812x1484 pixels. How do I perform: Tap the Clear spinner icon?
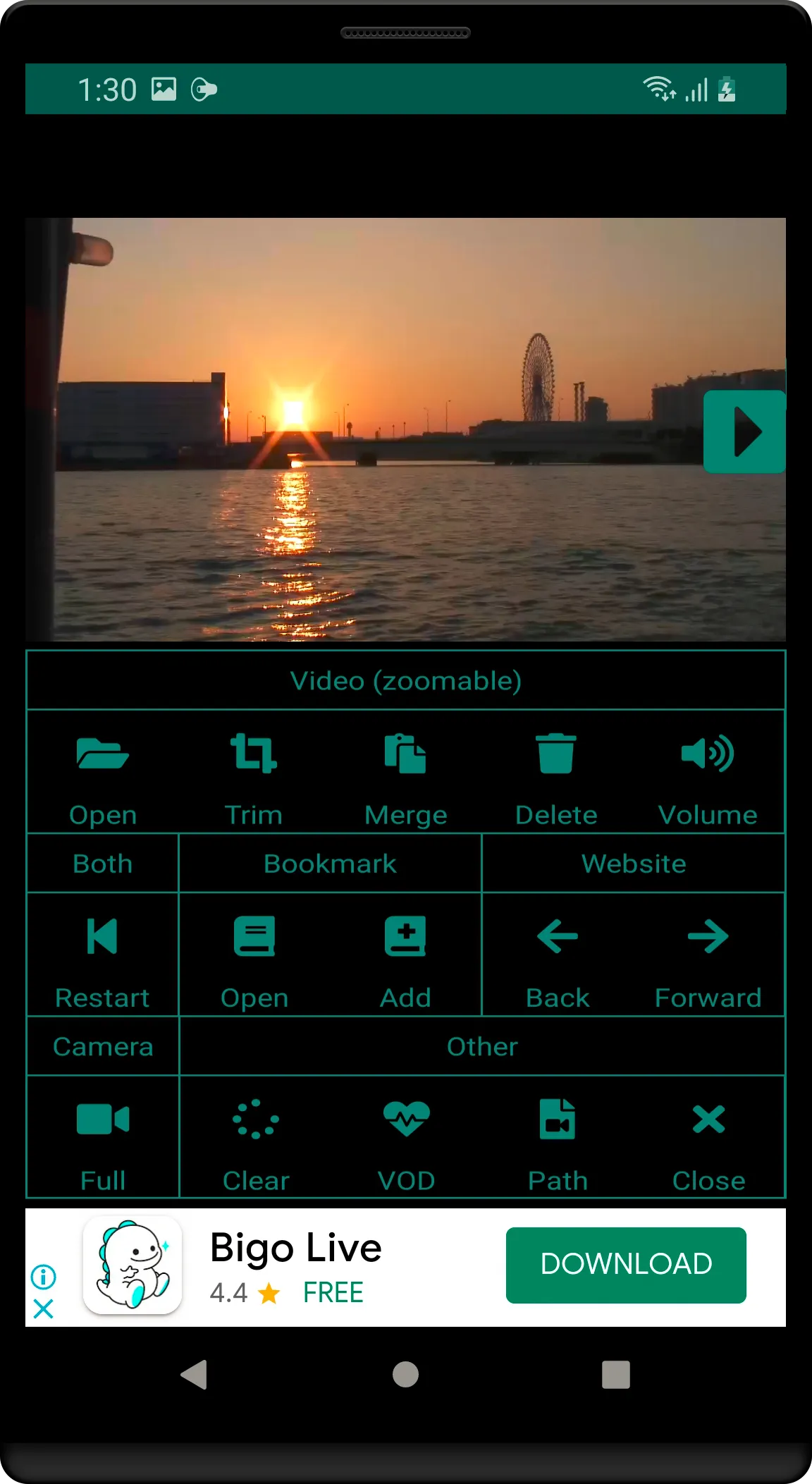pos(256,1119)
